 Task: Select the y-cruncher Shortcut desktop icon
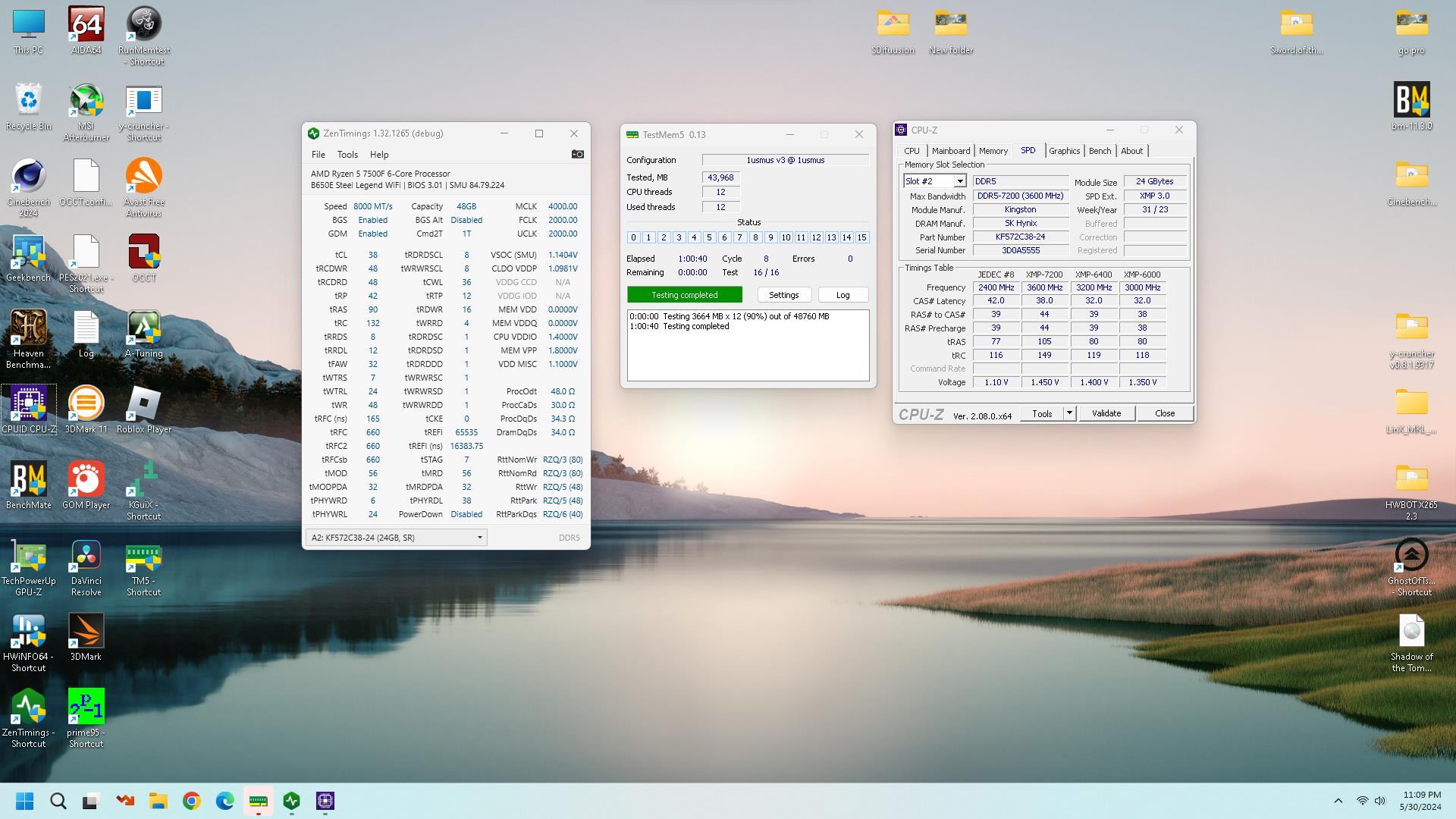(x=143, y=111)
